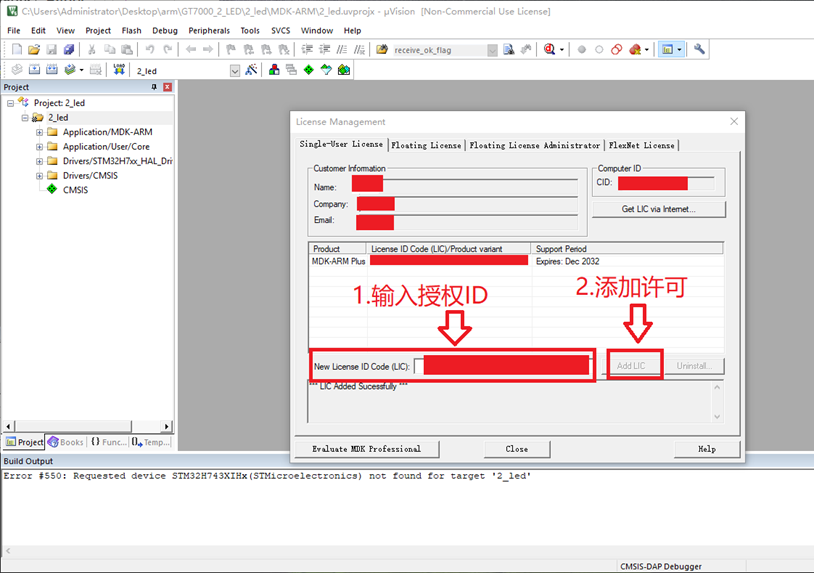Click the Project panel horizontal scrollbar

point(88,427)
